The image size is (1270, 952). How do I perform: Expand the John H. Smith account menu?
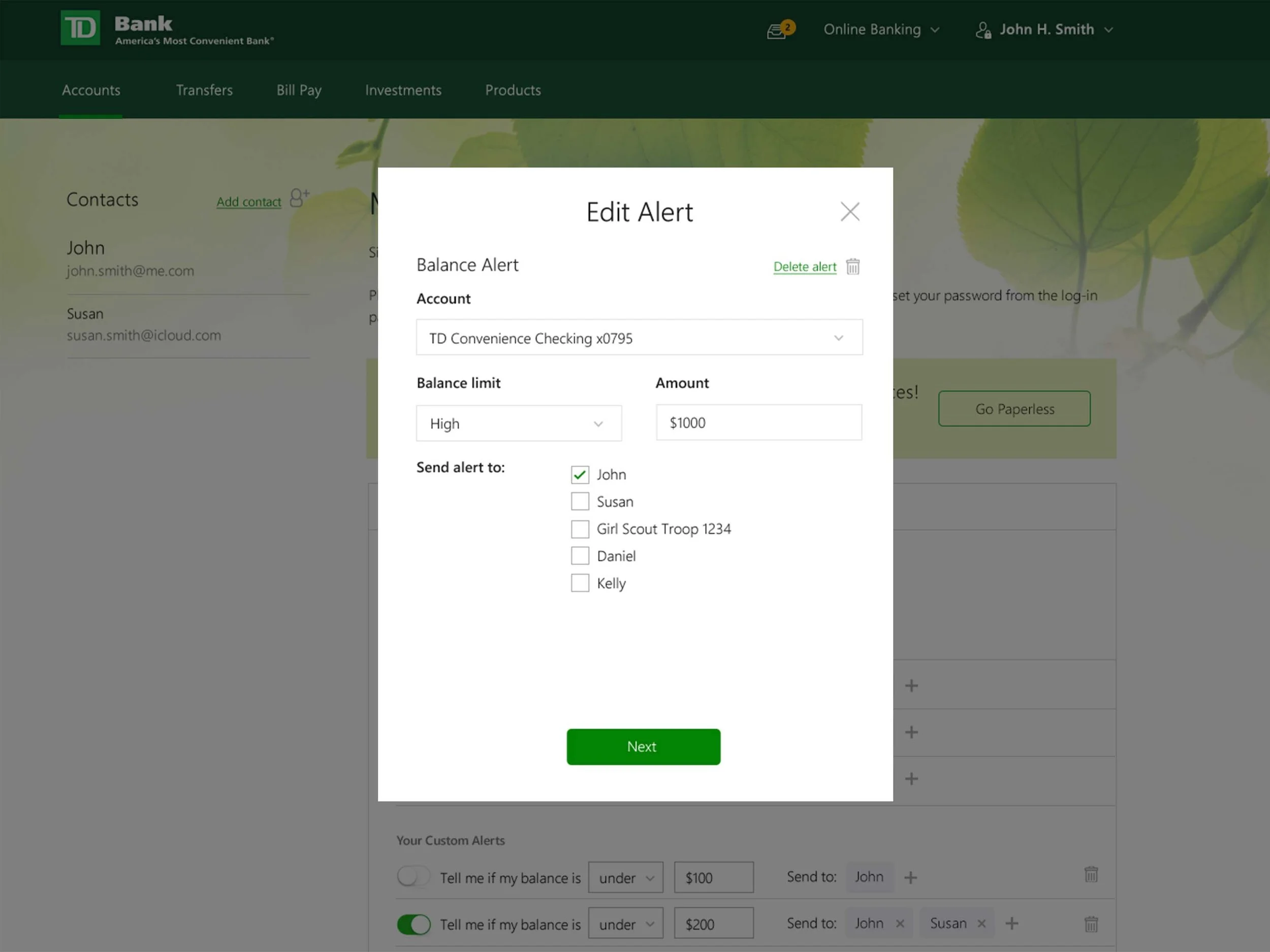click(x=1057, y=30)
